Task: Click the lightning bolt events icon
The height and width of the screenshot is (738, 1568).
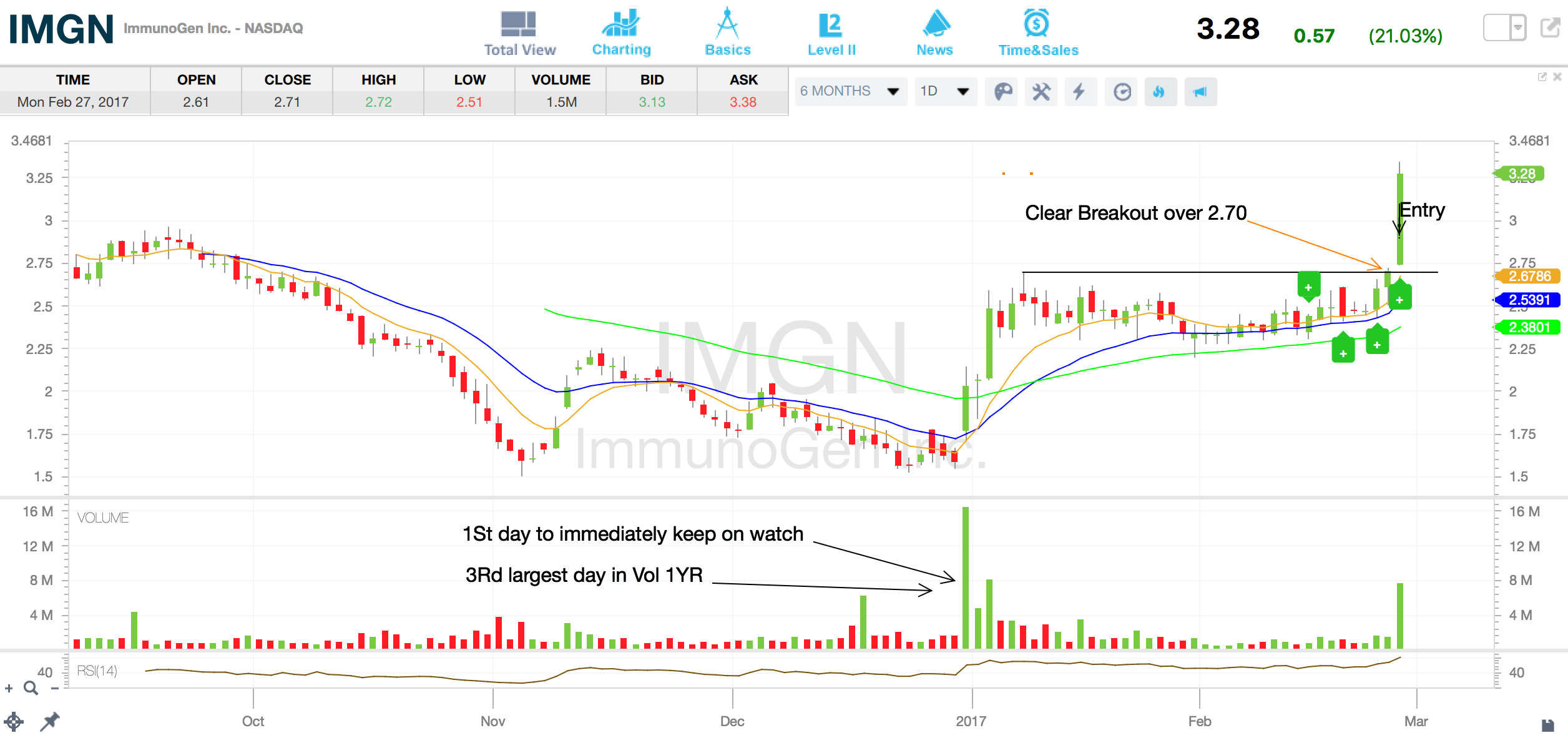Action: pyautogui.click(x=1079, y=92)
